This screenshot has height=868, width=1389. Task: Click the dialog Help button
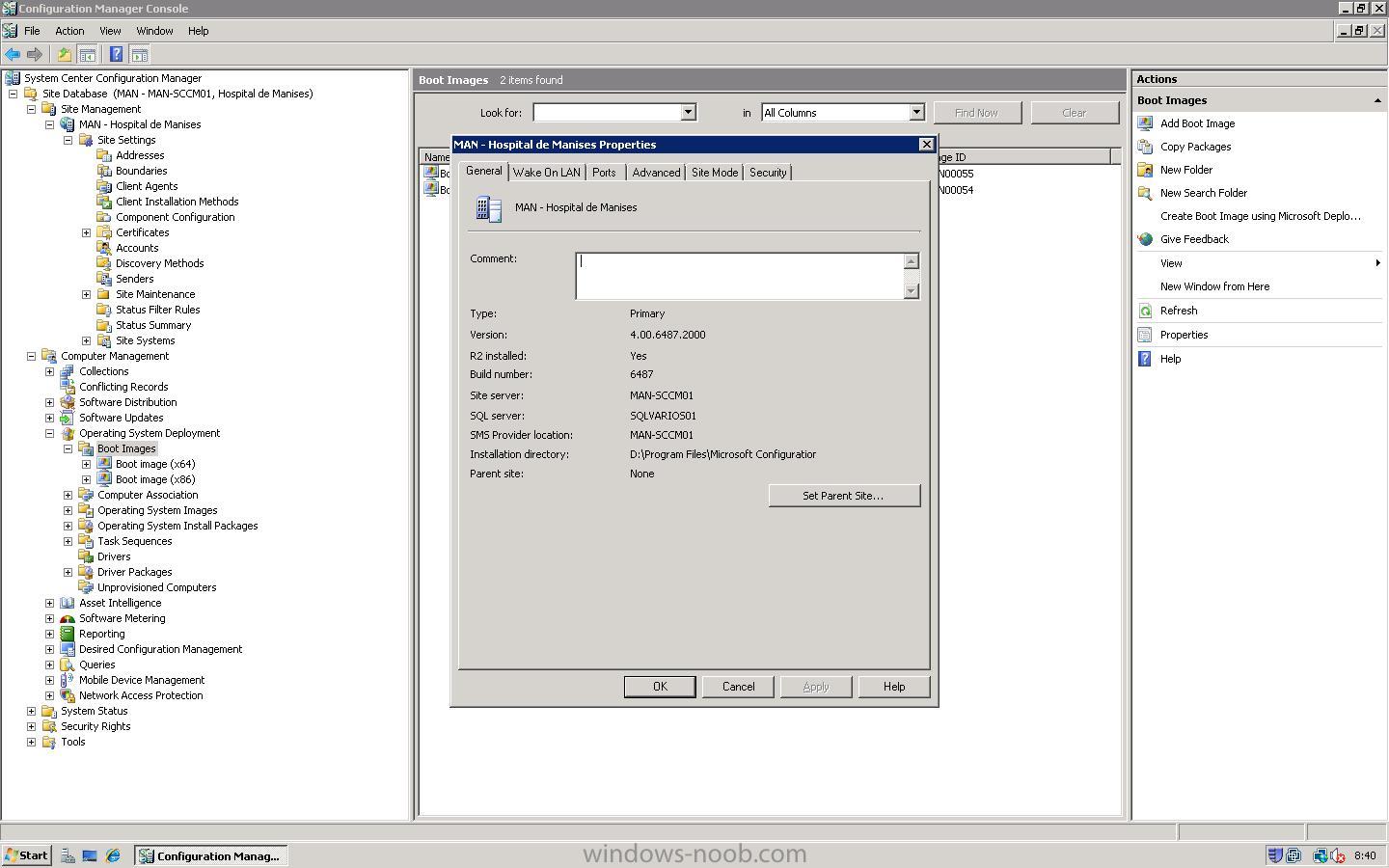point(894,687)
